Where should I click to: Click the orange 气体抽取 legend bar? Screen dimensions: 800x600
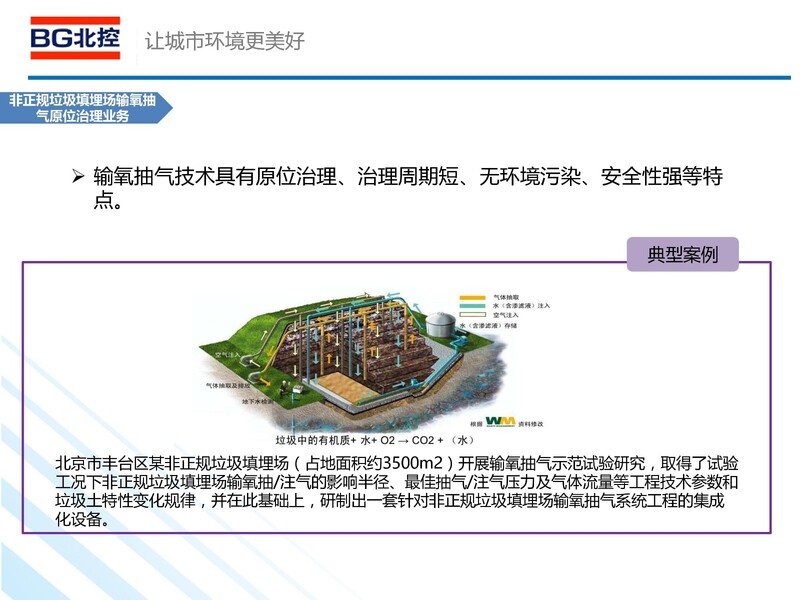[x=472, y=298]
